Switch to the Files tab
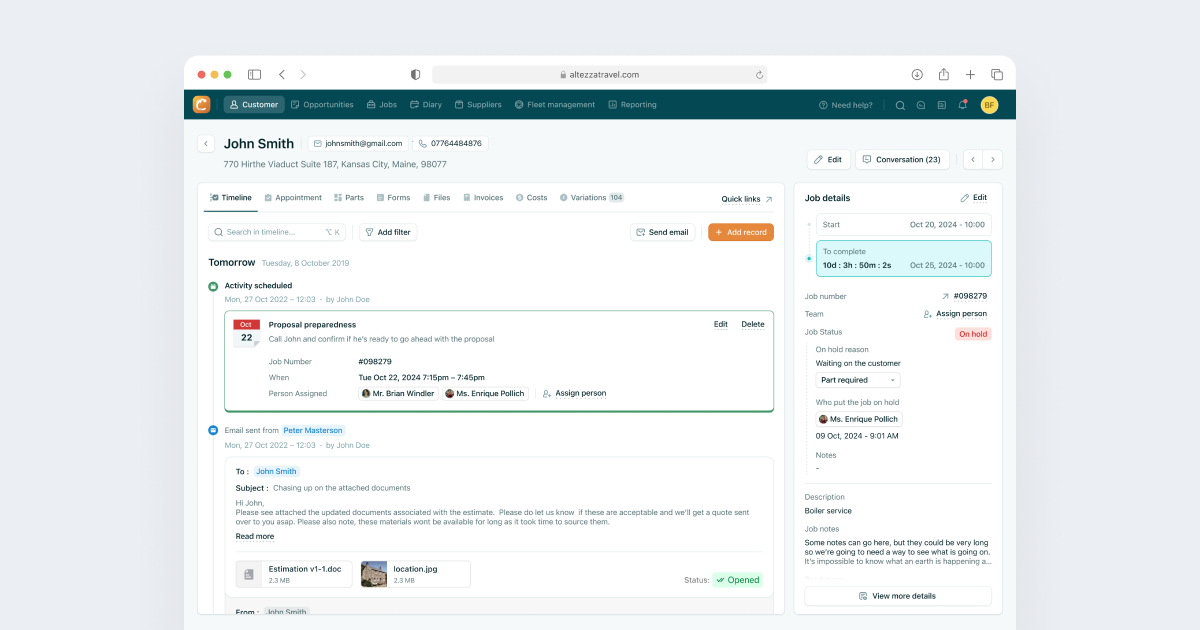The height and width of the screenshot is (630, 1200). (x=437, y=198)
